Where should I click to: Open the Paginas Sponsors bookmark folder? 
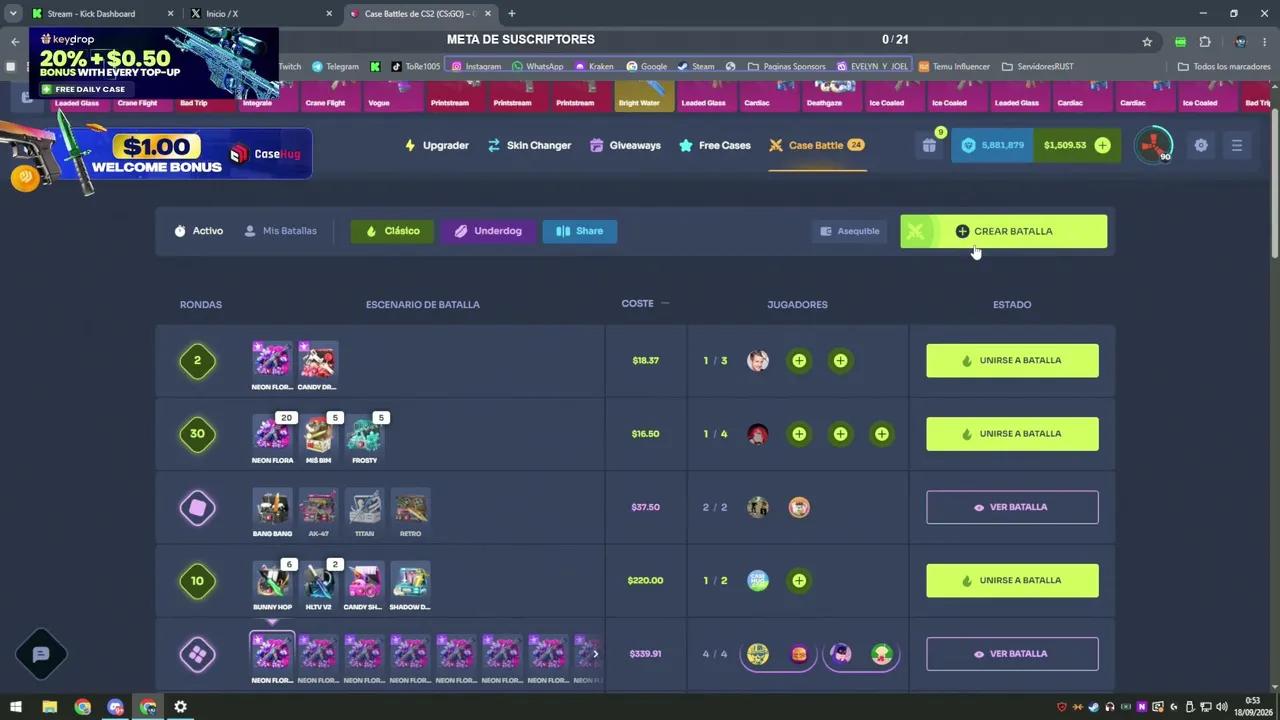click(x=786, y=67)
